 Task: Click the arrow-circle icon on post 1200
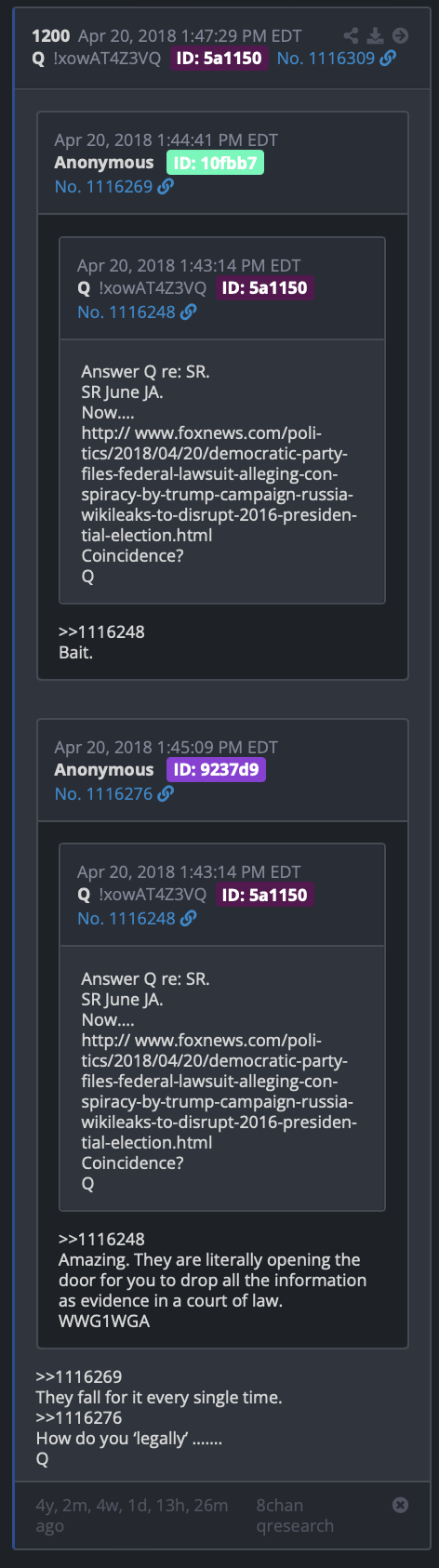click(400, 35)
